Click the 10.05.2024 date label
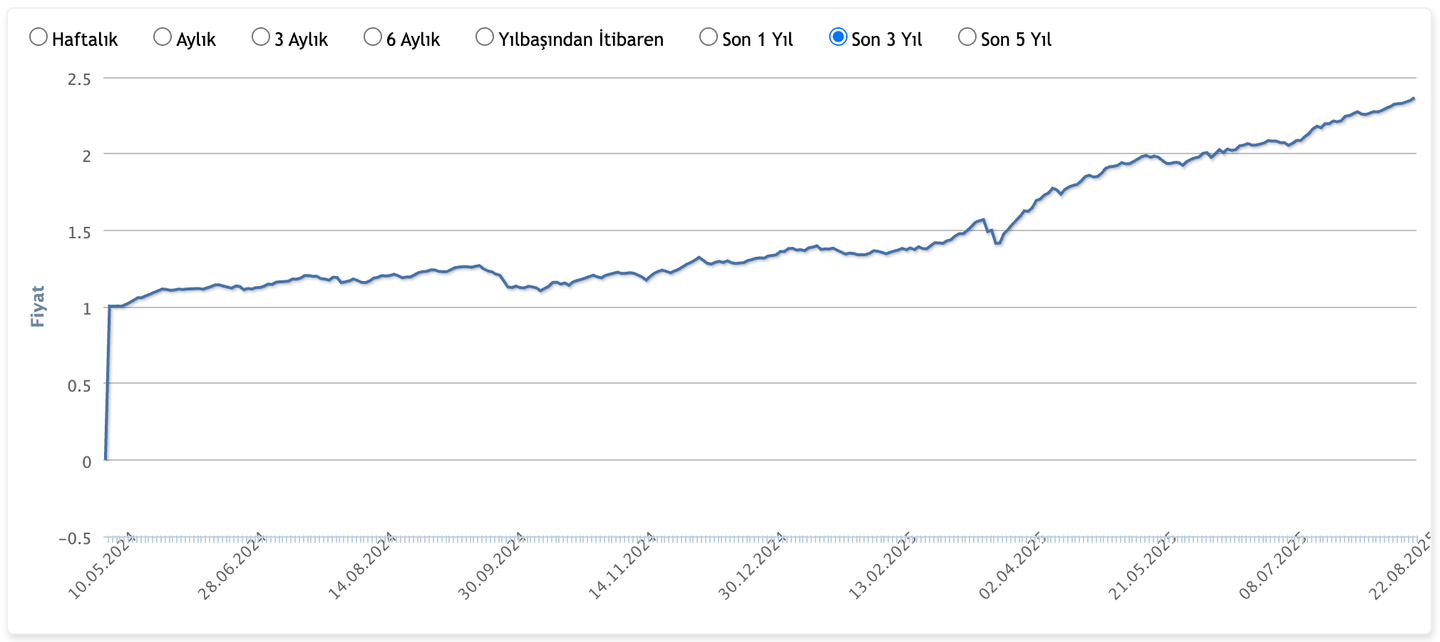The image size is (1440, 642). pos(101,565)
